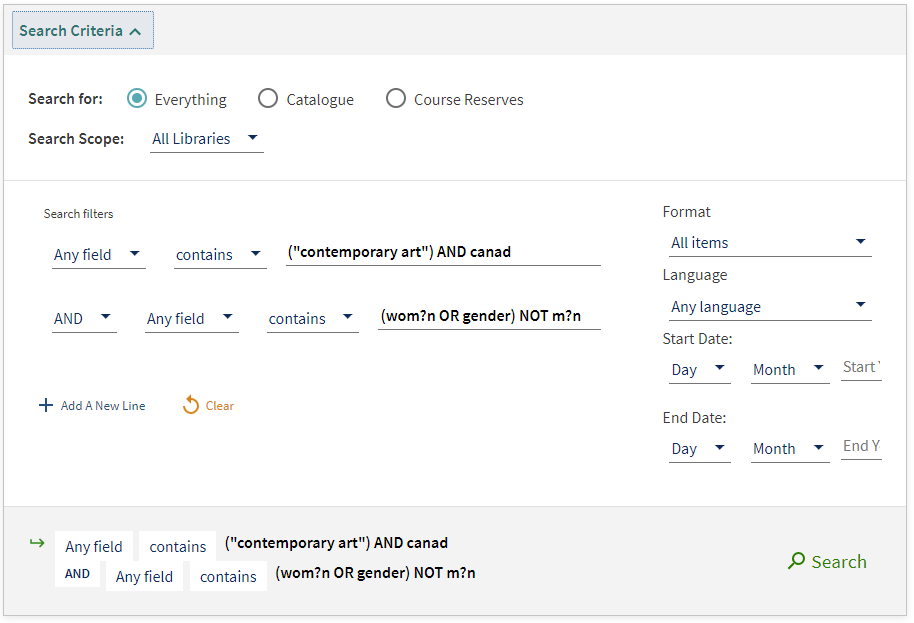
Task: Open second row's contains dropdown
Action: pos(312,319)
